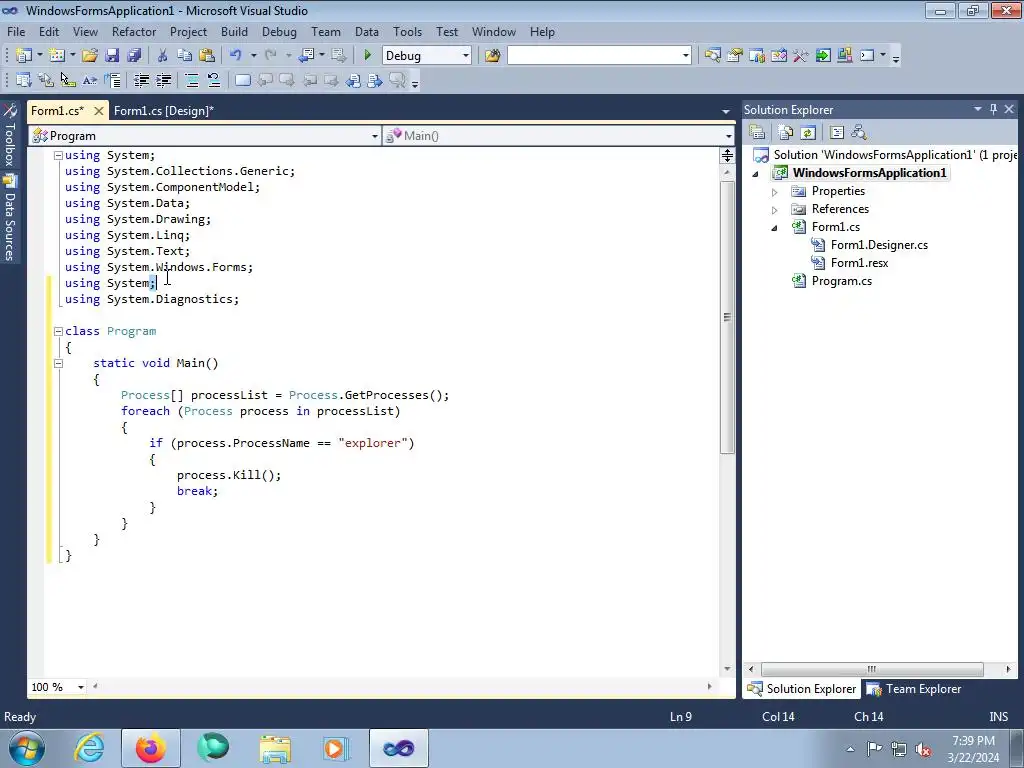Open the Debug configuration dropdown
This screenshot has width=1024, height=768.
point(465,56)
